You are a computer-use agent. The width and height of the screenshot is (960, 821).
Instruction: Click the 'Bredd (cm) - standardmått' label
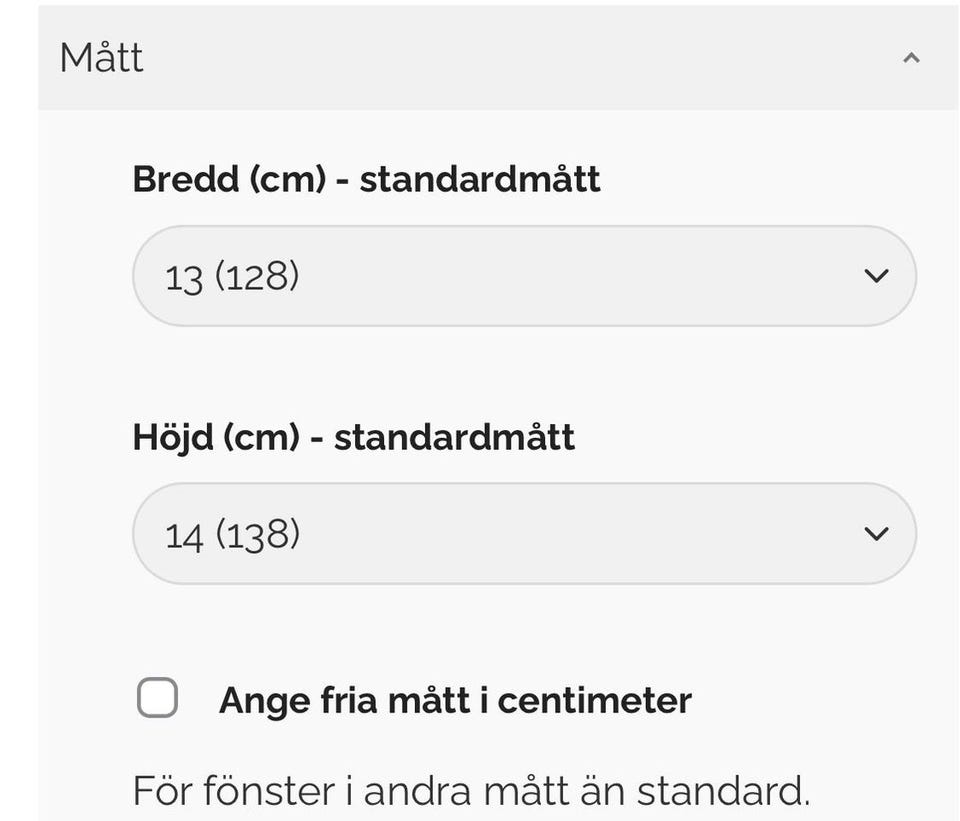coord(366,179)
